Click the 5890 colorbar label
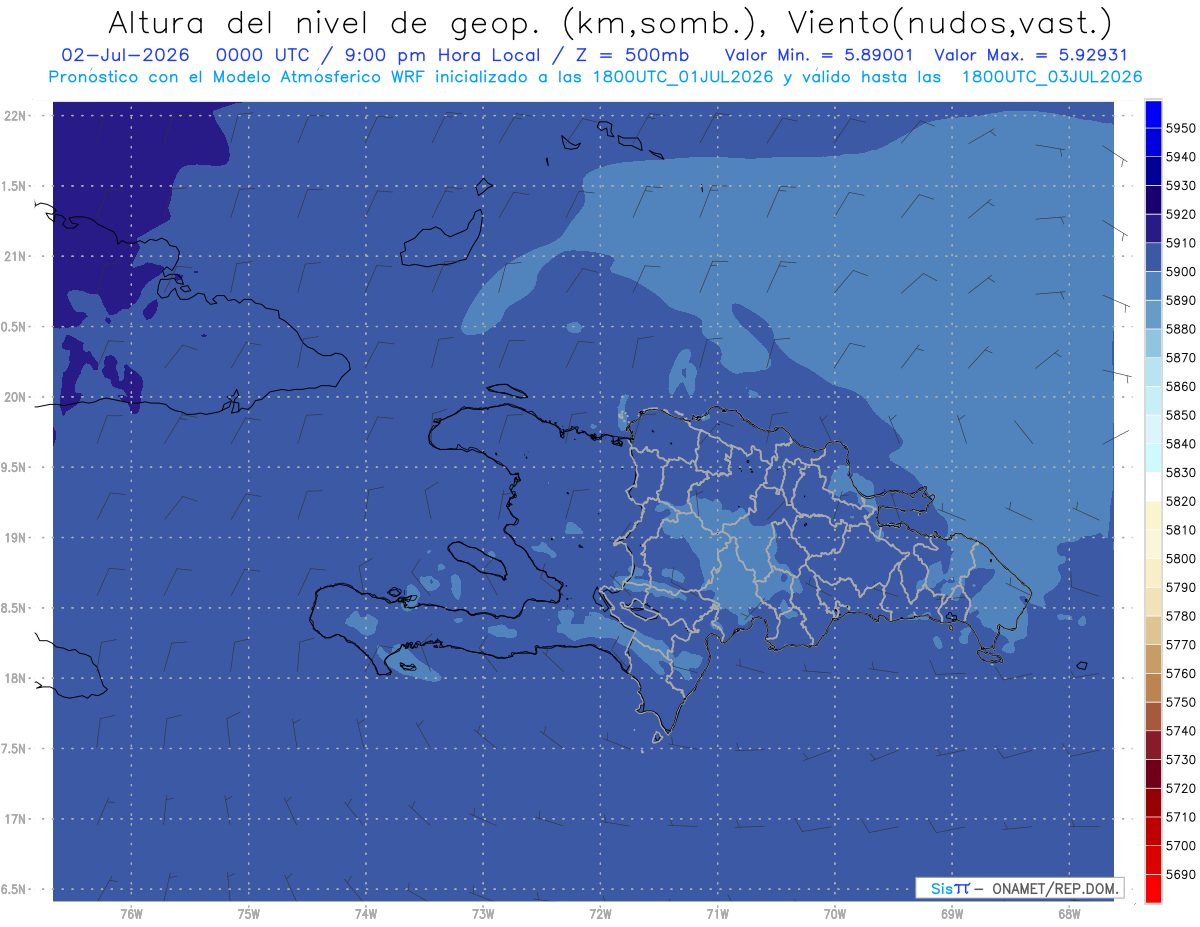The width and height of the screenshot is (1200, 927). pos(1181,301)
